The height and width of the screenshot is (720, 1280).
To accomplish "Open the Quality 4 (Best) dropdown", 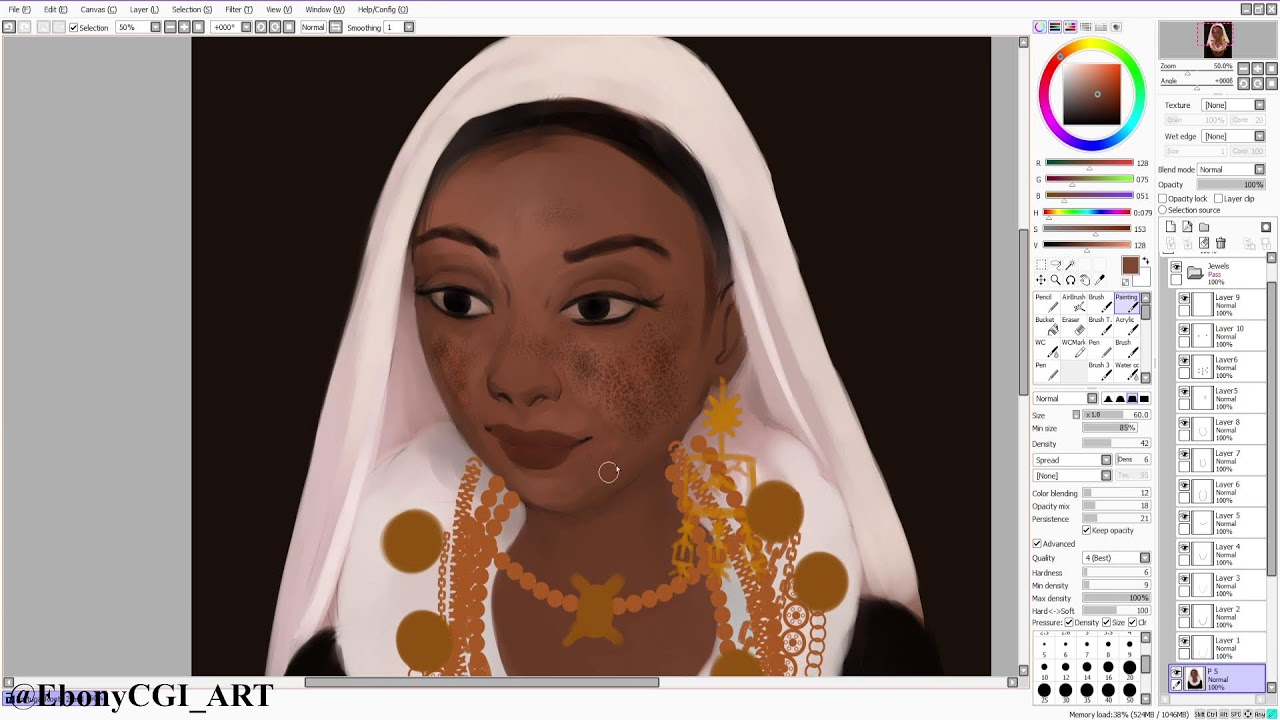I will click(1117, 558).
